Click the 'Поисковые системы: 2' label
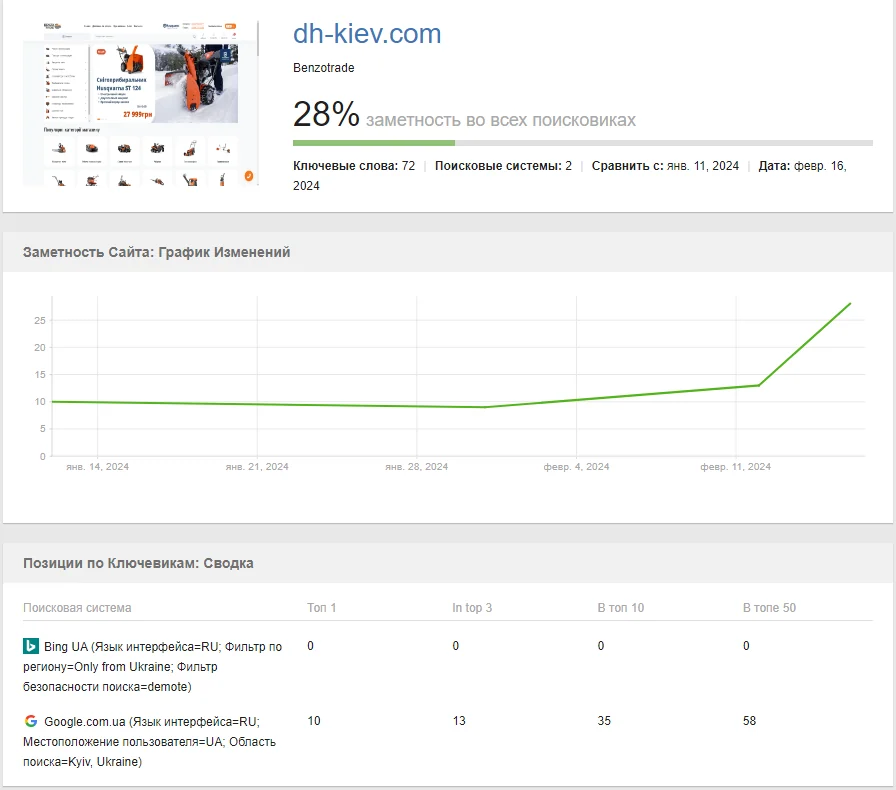Screen dimensions: 896x790 [503, 166]
